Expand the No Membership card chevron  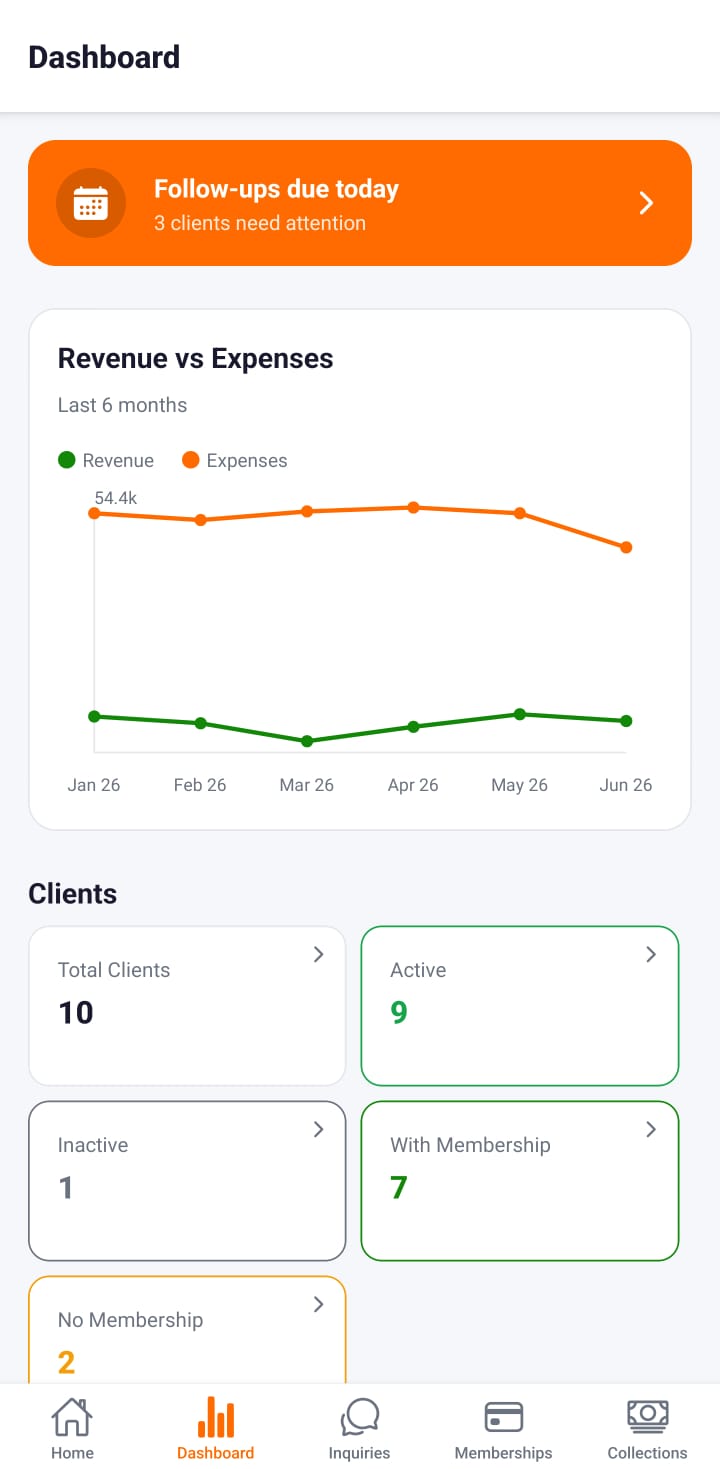coord(319,1304)
